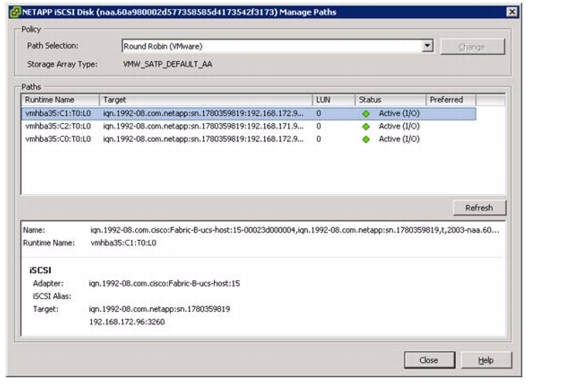Image resolution: width=576 pixels, height=384 pixels.
Task: Open Help for Manage Paths
Action: (486, 360)
